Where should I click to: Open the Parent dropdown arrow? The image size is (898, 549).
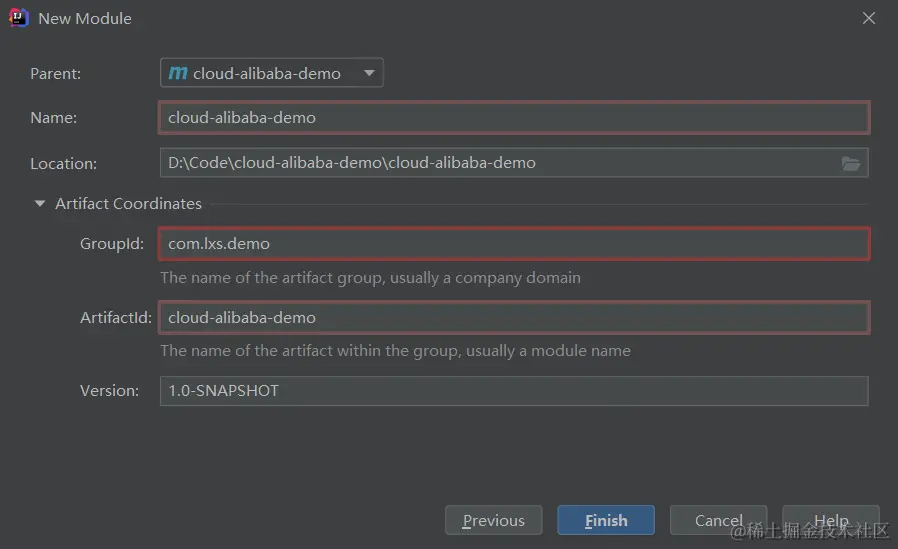(x=369, y=73)
